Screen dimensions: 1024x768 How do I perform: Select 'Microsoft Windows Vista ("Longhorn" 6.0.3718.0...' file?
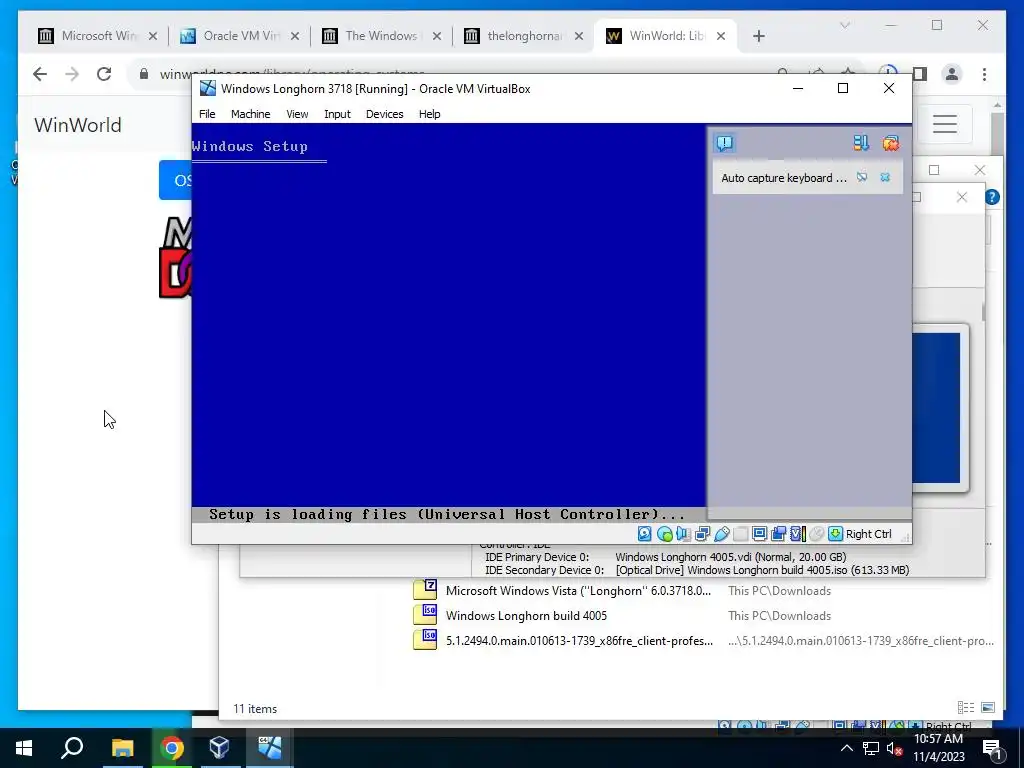tap(578, 590)
